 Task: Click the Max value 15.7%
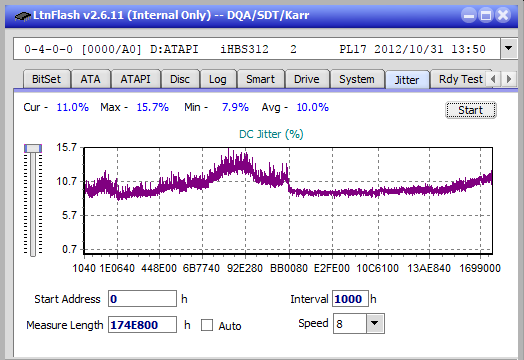tap(152, 107)
